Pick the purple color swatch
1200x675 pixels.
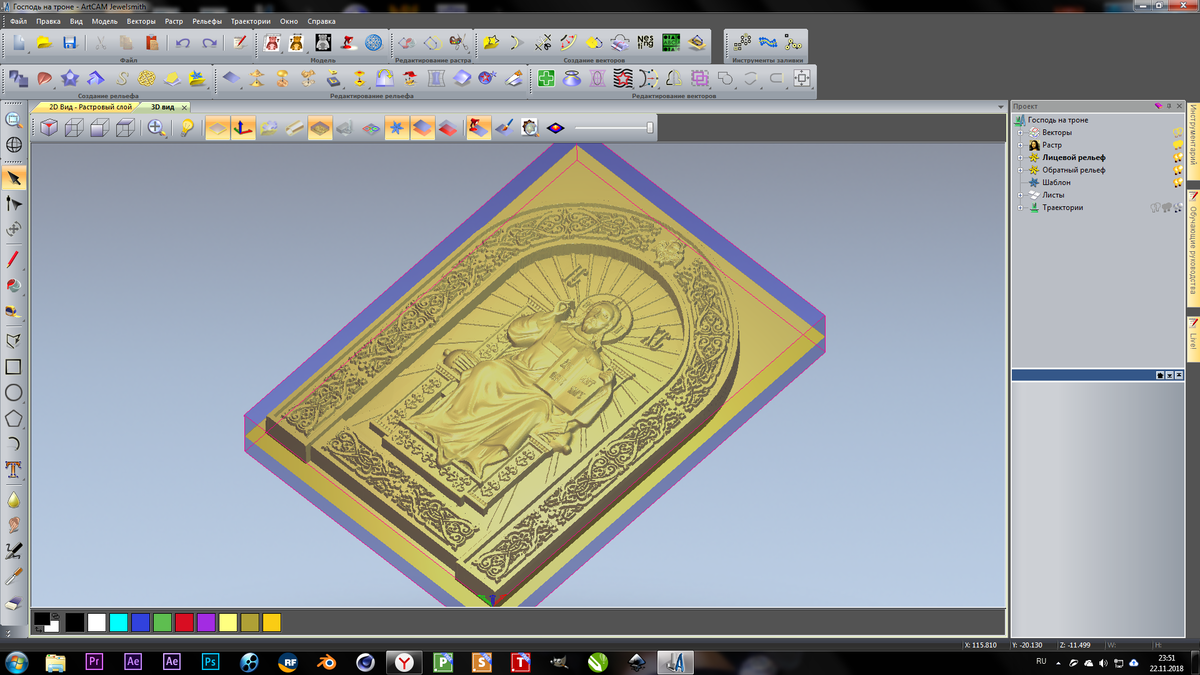point(206,622)
